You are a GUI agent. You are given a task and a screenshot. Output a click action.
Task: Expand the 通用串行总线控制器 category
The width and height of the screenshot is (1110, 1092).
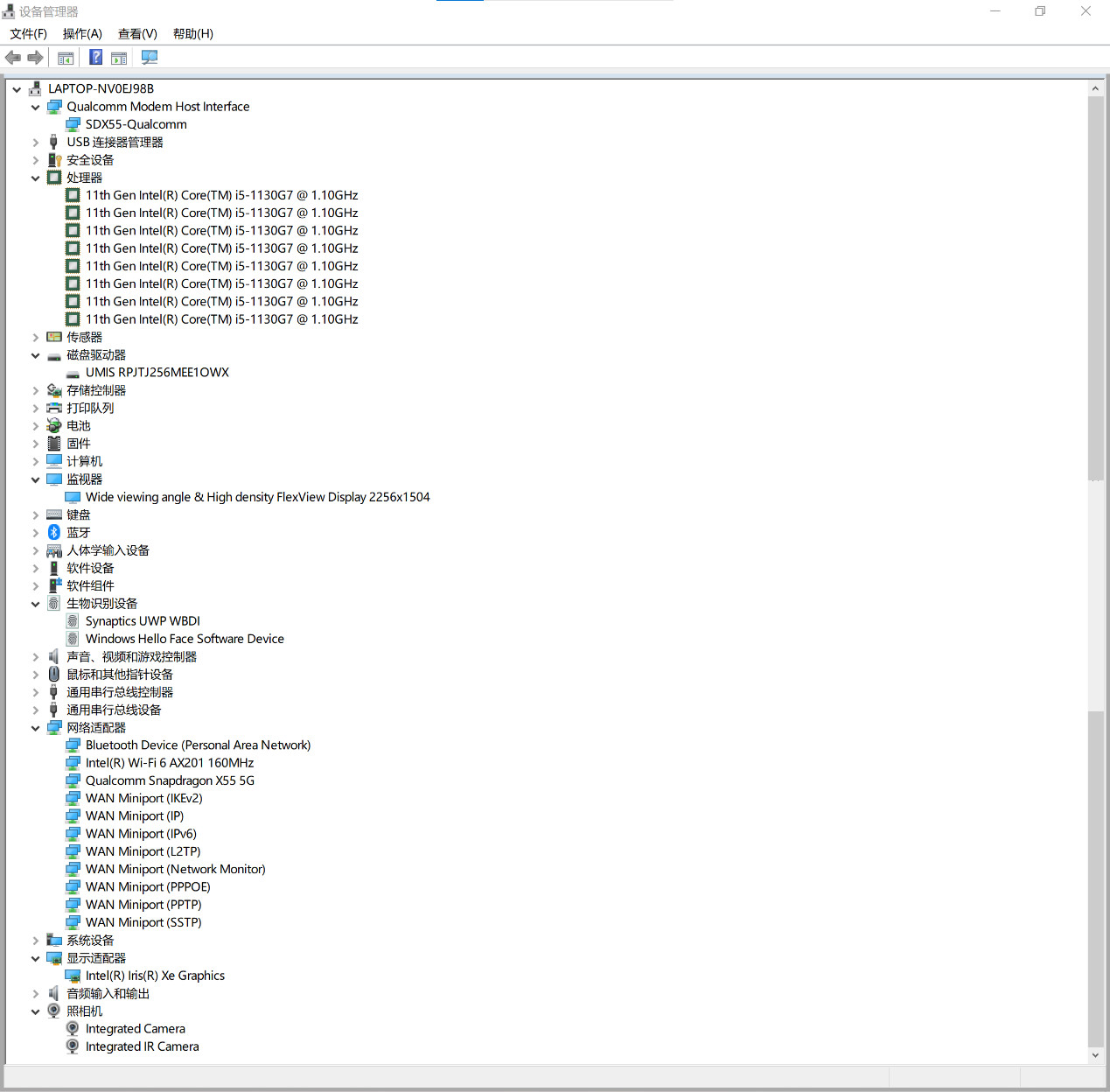pyautogui.click(x=35, y=692)
